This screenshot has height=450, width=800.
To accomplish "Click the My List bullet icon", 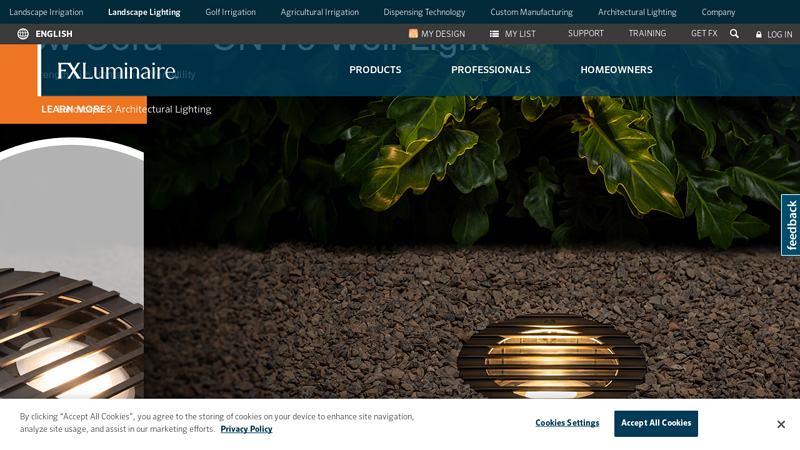I will tap(494, 34).
